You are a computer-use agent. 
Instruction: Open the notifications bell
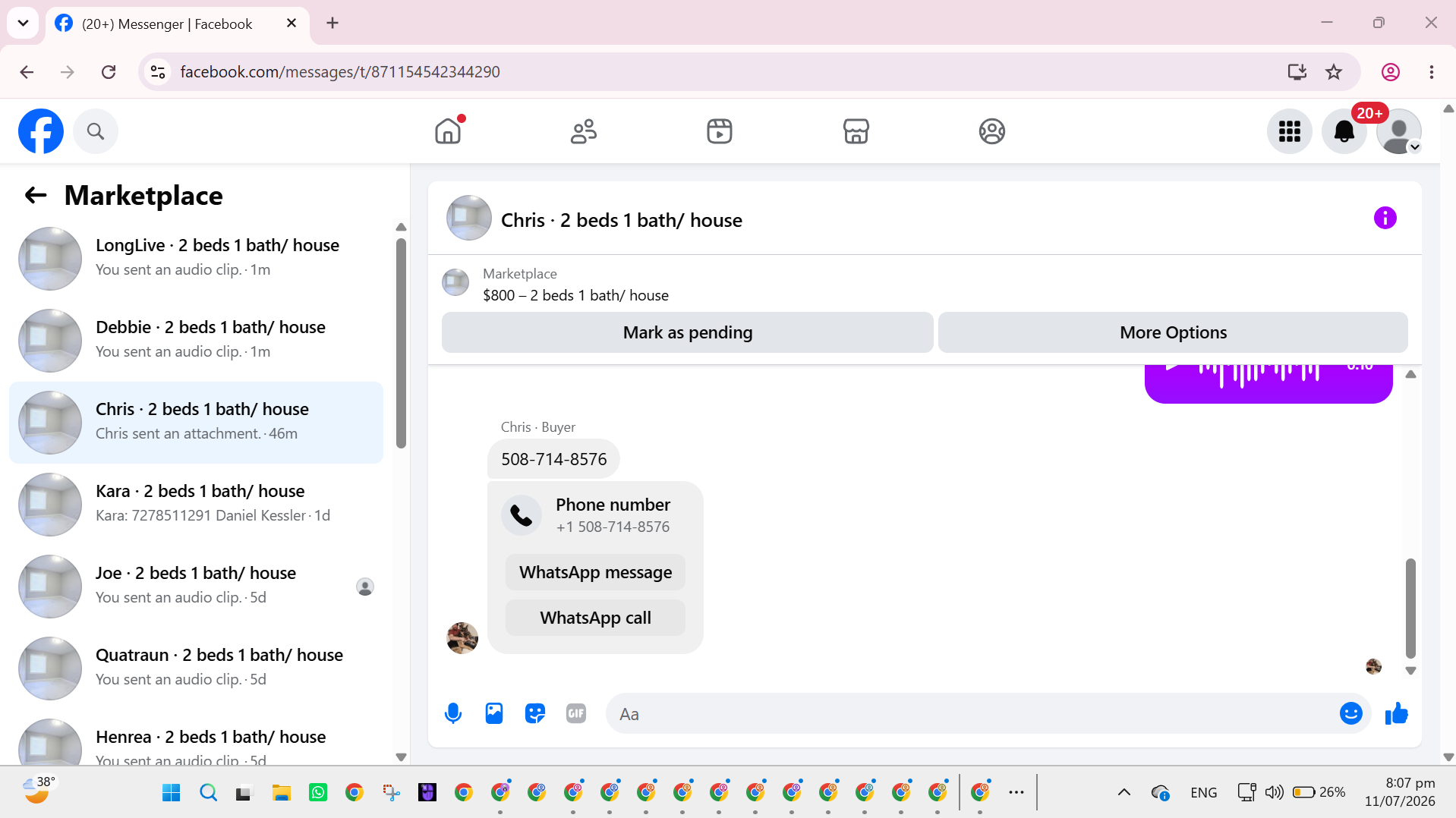(1344, 131)
